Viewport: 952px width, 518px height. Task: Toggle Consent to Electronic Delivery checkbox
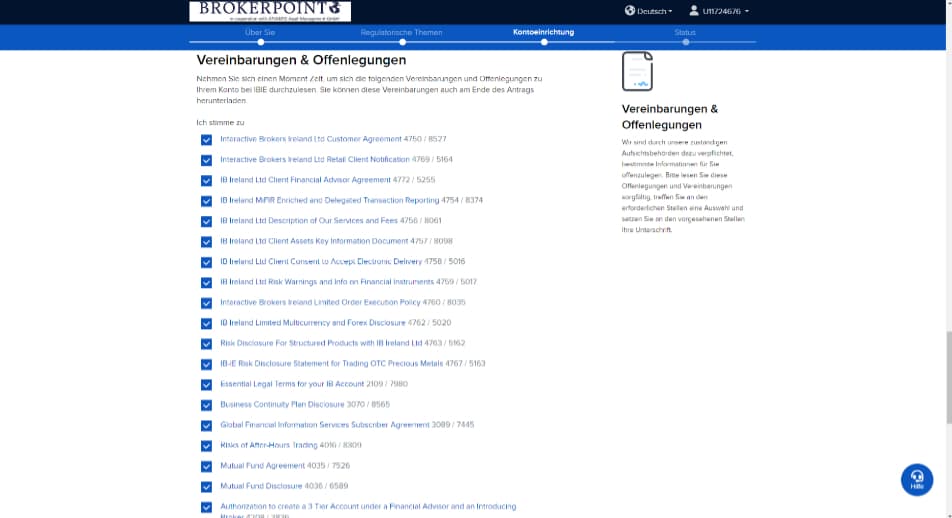click(x=206, y=262)
